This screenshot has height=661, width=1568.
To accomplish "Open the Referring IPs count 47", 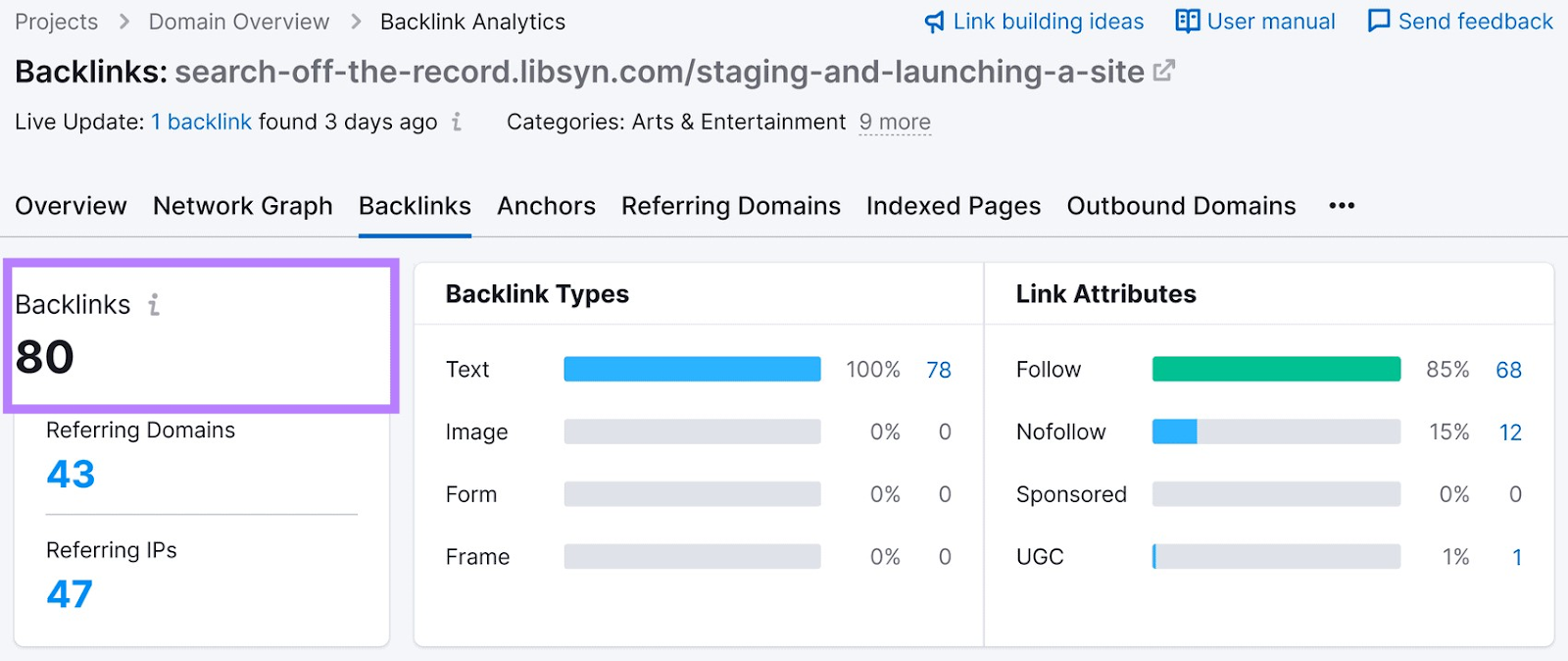I will click(x=70, y=594).
